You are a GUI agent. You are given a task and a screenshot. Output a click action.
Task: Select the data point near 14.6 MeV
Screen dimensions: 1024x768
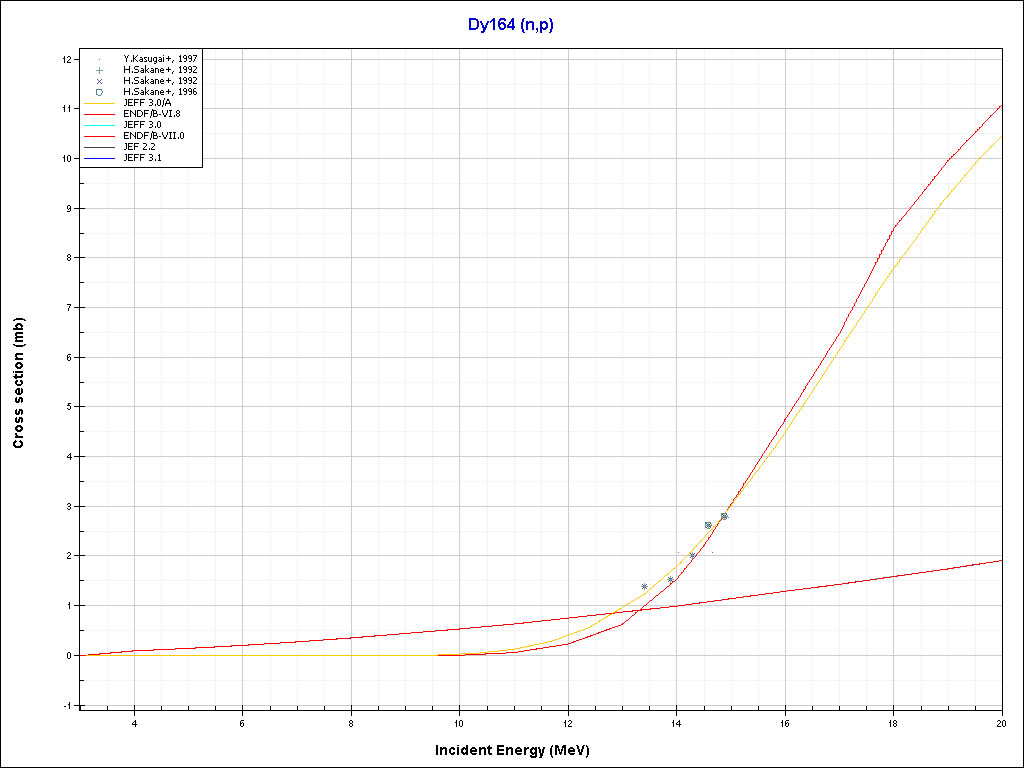(708, 525)
